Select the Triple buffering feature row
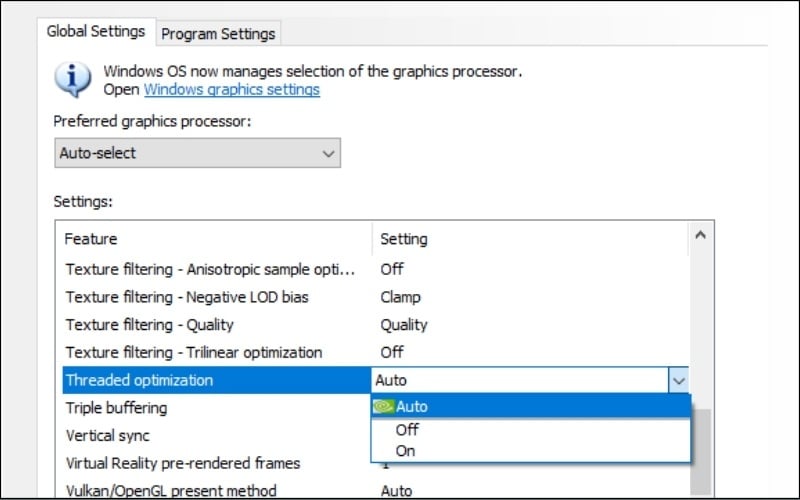Screen dimensions: 800x500 click(116, 408)
